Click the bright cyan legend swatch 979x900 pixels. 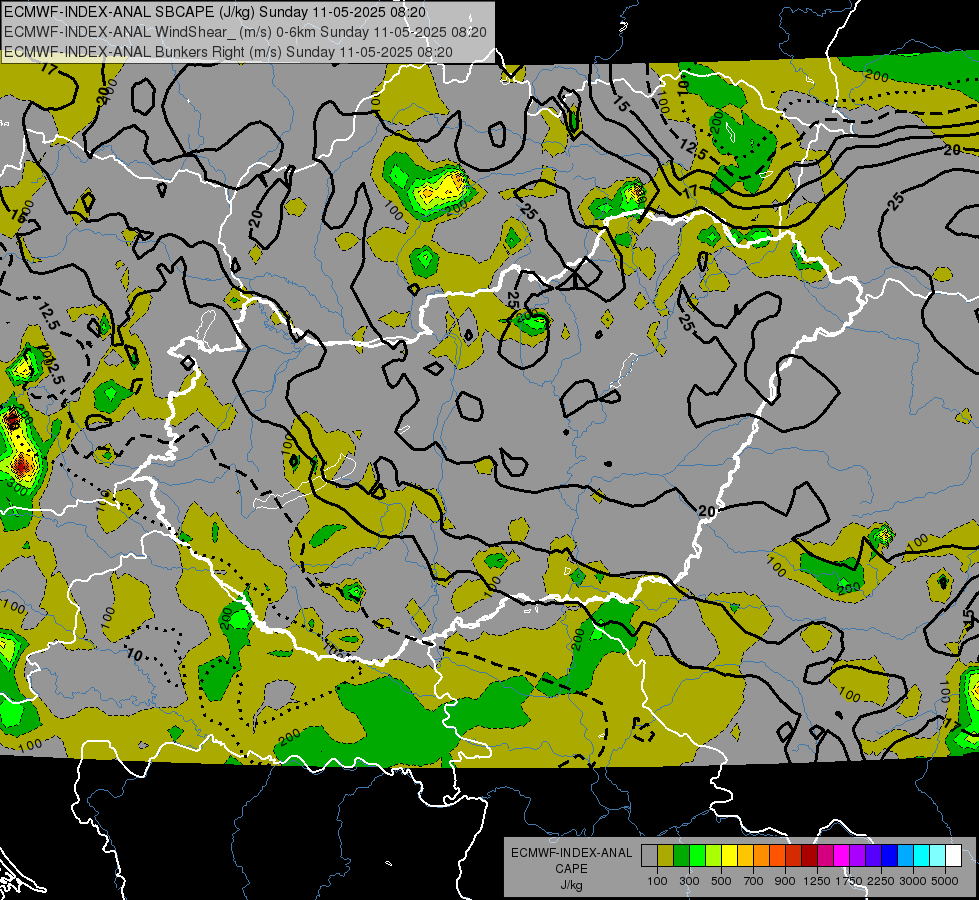[x=922, y=855]
